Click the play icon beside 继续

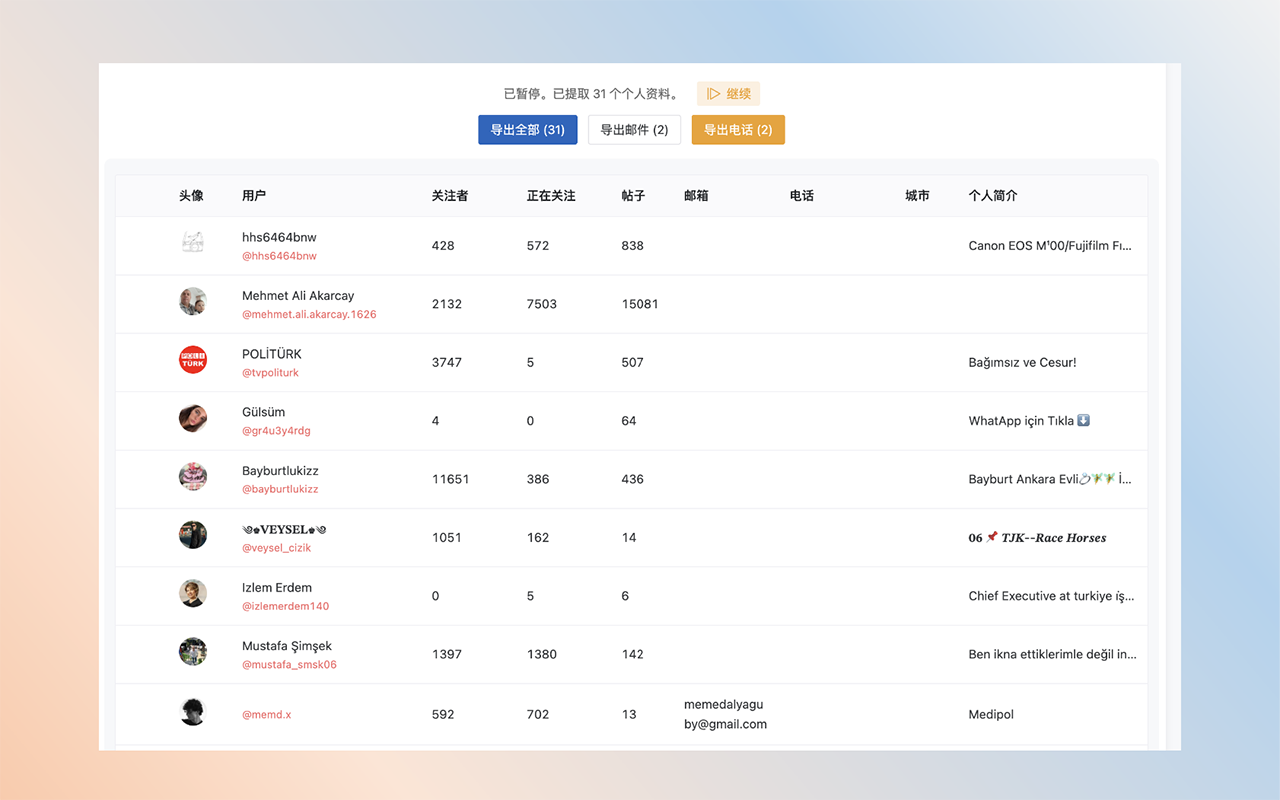[712, 93]
